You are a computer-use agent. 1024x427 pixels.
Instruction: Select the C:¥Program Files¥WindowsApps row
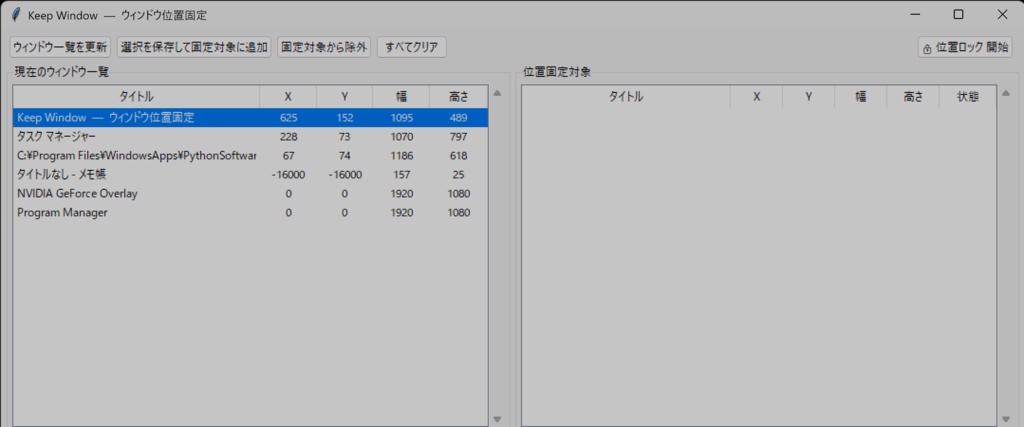tap(251, 156)
